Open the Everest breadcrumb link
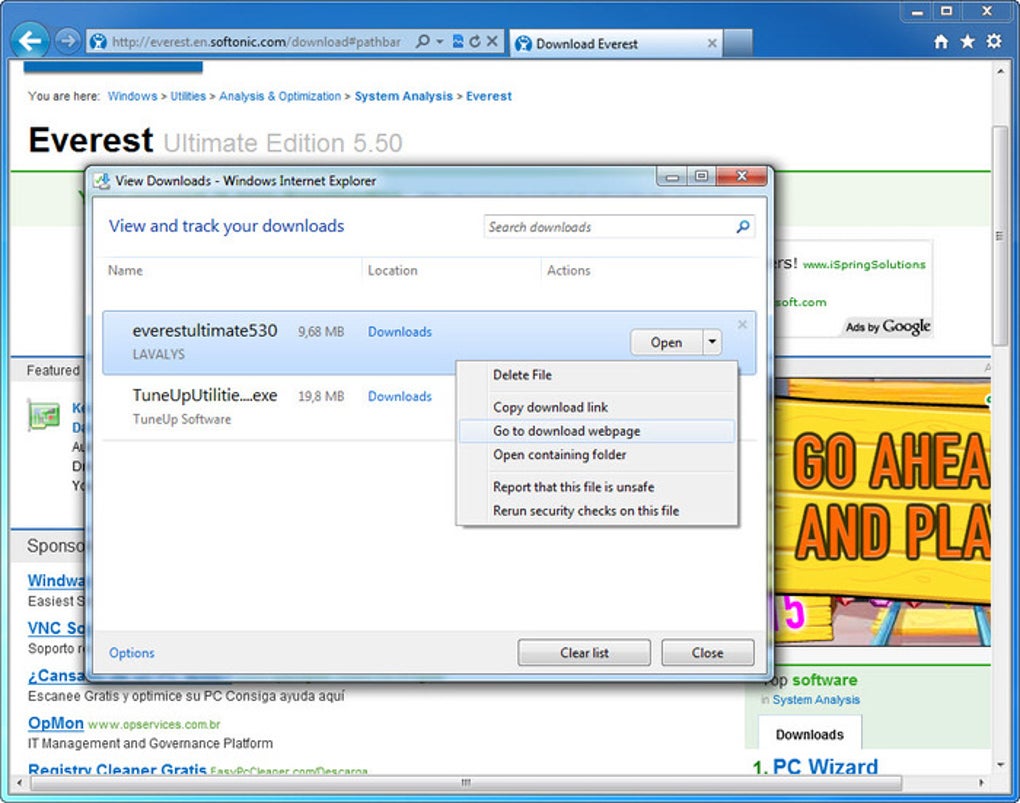 (x=489, y=96)
